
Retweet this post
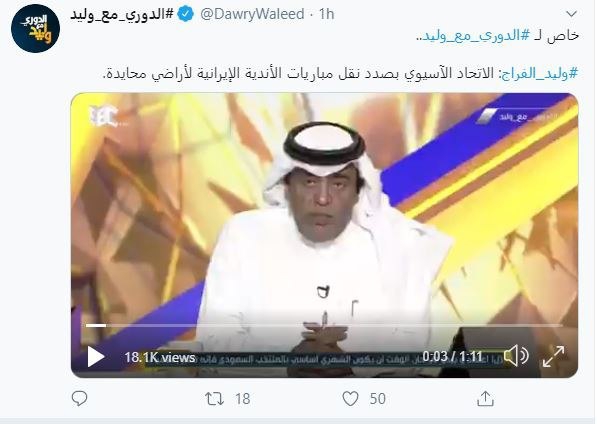click(x=214, y=399)
